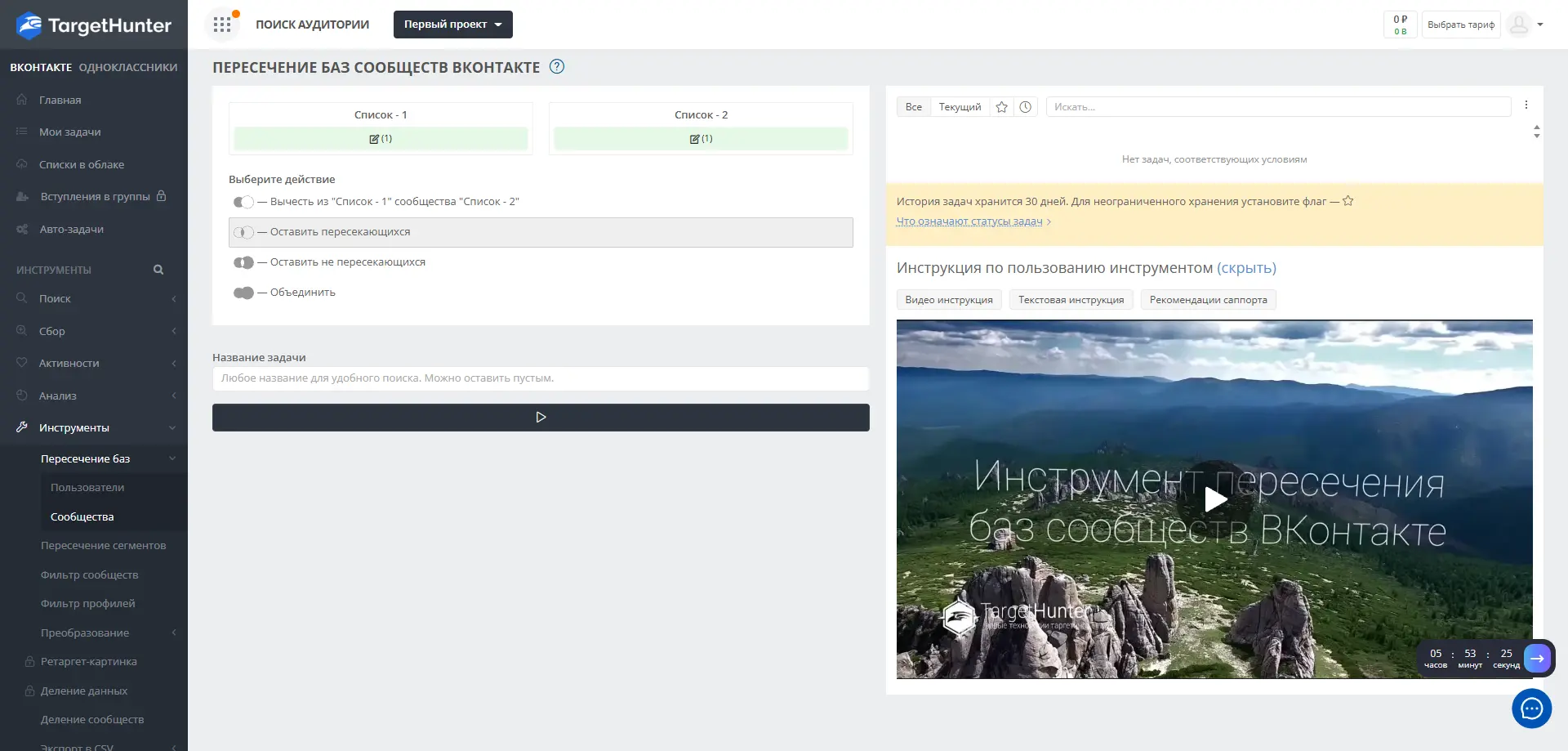Click the Анализ chart icon
Viewport: 1568px width, 751px height.
[x=22, y=396]
